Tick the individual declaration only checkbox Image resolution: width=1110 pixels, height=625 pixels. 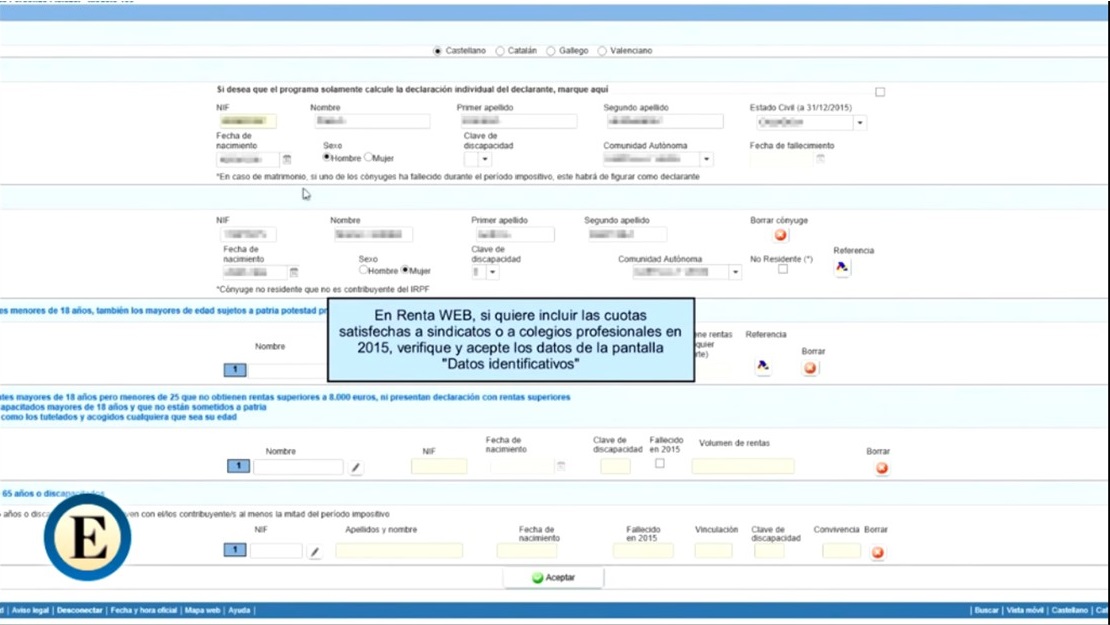[x=880, y=92]
